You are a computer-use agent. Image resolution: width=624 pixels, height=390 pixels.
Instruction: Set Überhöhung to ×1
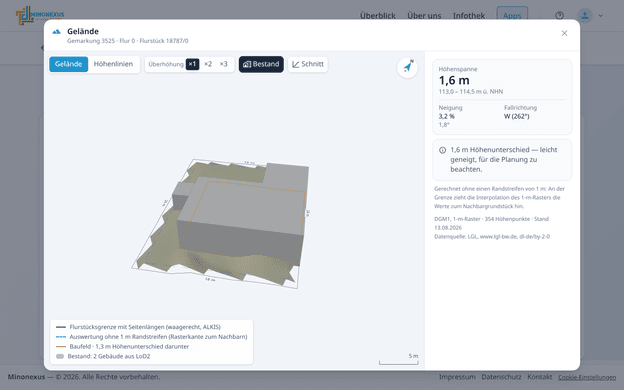coord(192,64)
